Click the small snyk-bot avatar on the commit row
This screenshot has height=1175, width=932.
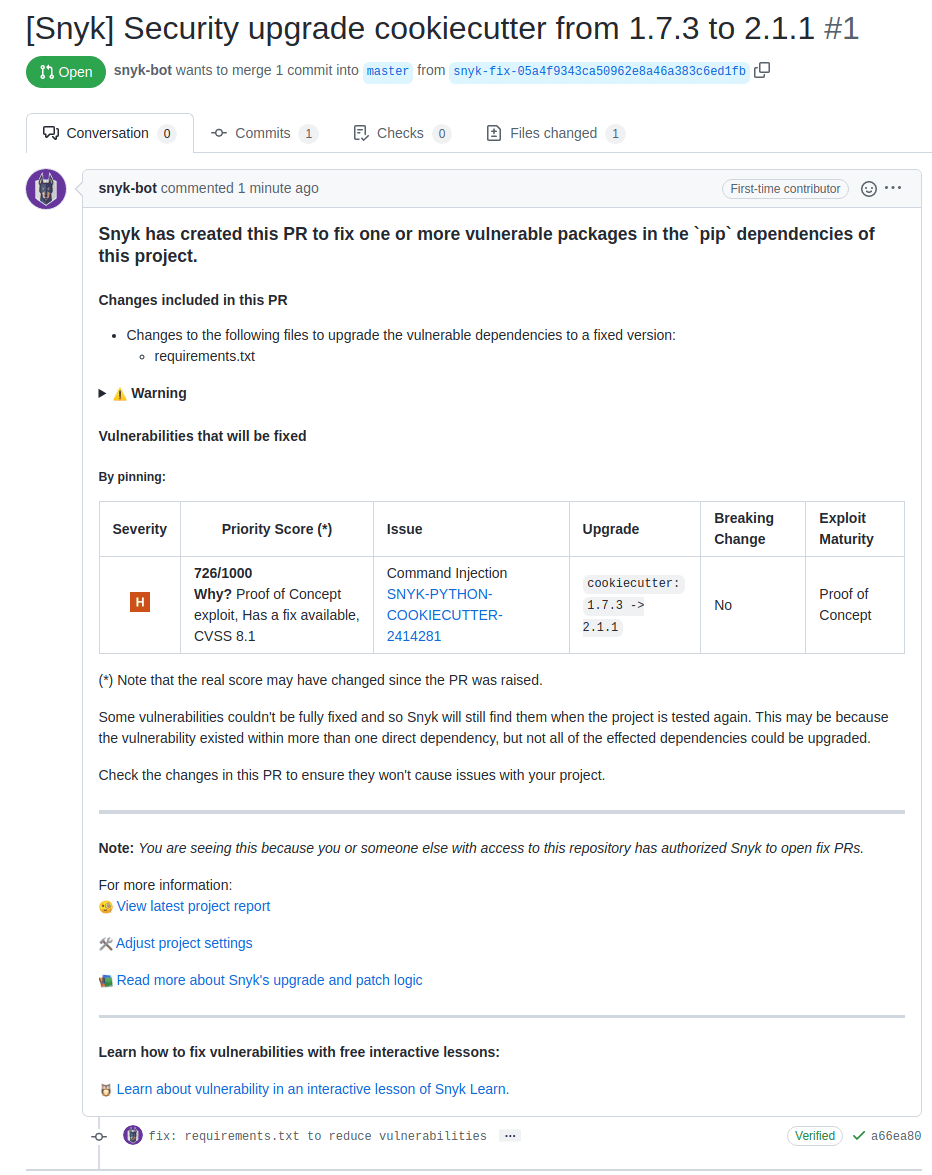pyautogui.click(x=133, y=1135)
